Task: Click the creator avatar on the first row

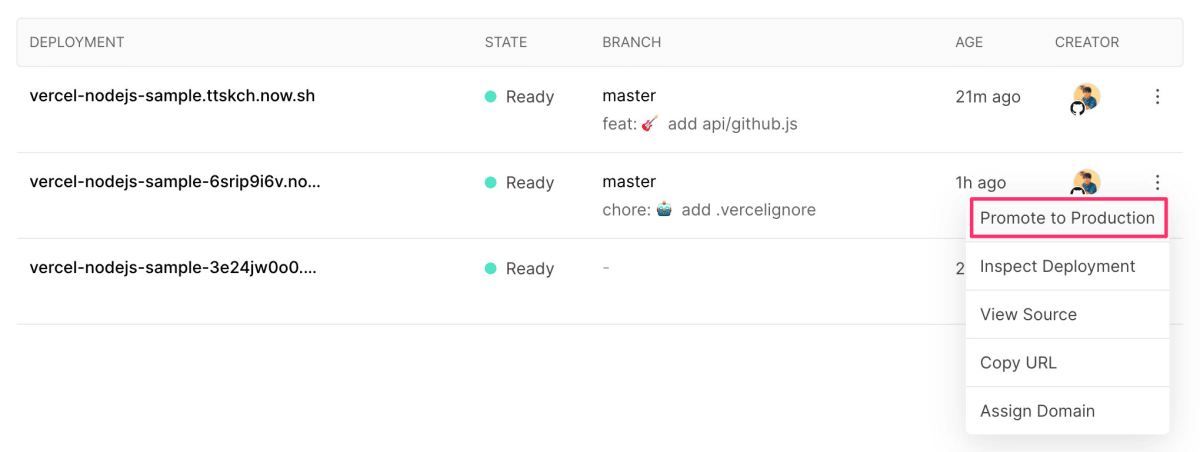Action: [x=1086, y=98]
